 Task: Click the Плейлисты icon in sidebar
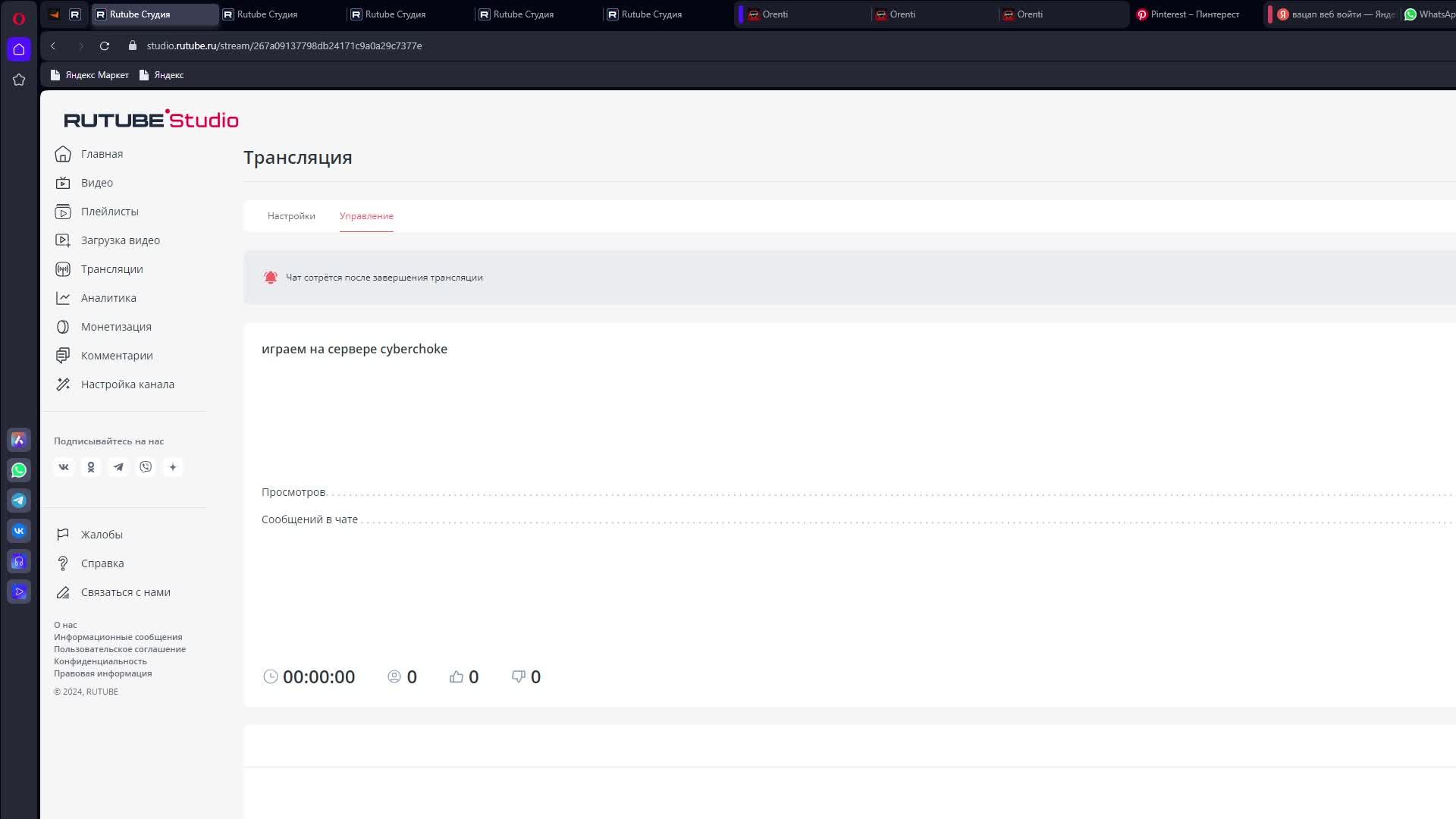(63, 212)
